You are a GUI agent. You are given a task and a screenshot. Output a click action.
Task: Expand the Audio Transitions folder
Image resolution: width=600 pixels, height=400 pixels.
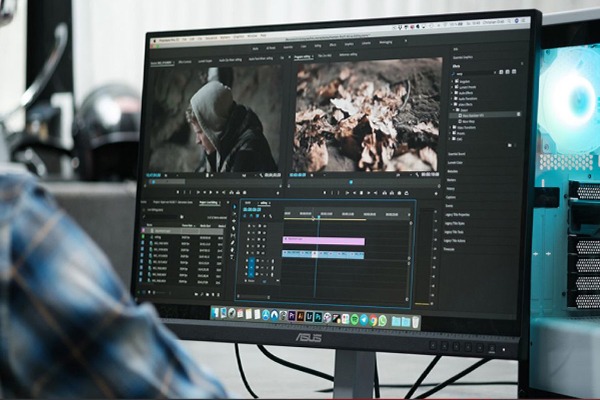pyautogui.click(x=452, y=98)
